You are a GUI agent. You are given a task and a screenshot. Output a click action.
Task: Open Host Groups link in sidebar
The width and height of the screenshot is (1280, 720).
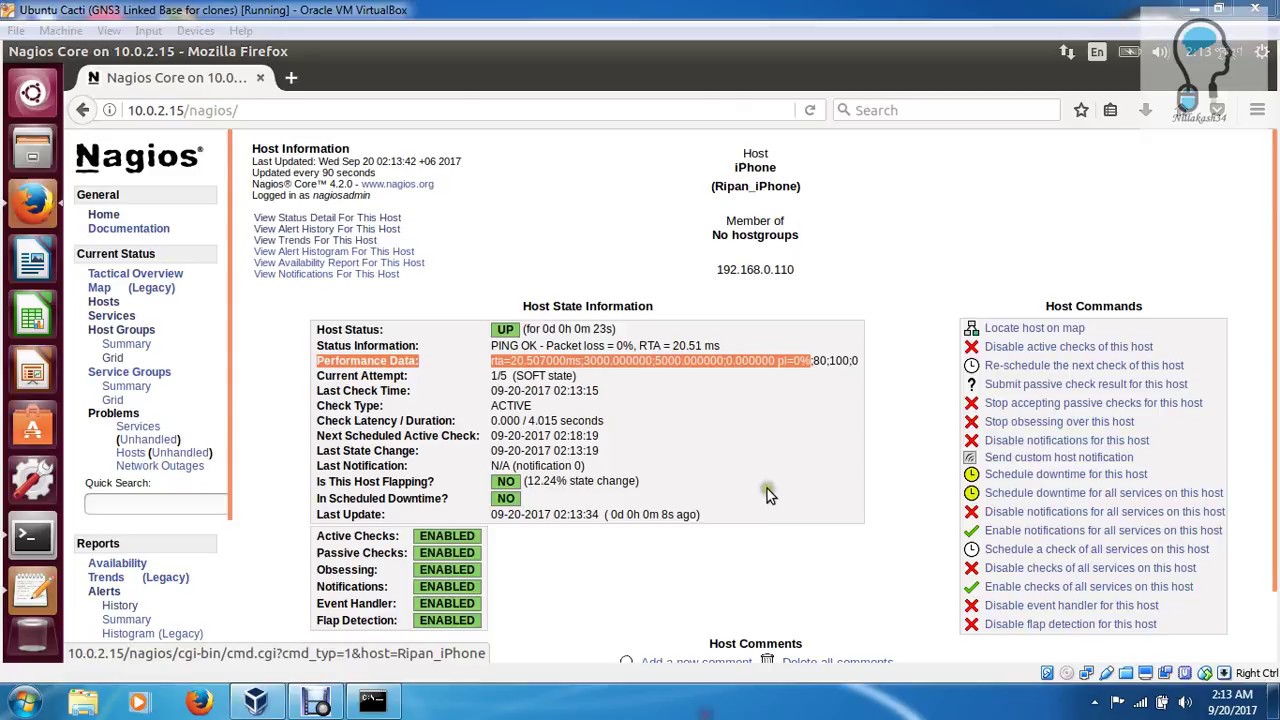coord(121,330)
